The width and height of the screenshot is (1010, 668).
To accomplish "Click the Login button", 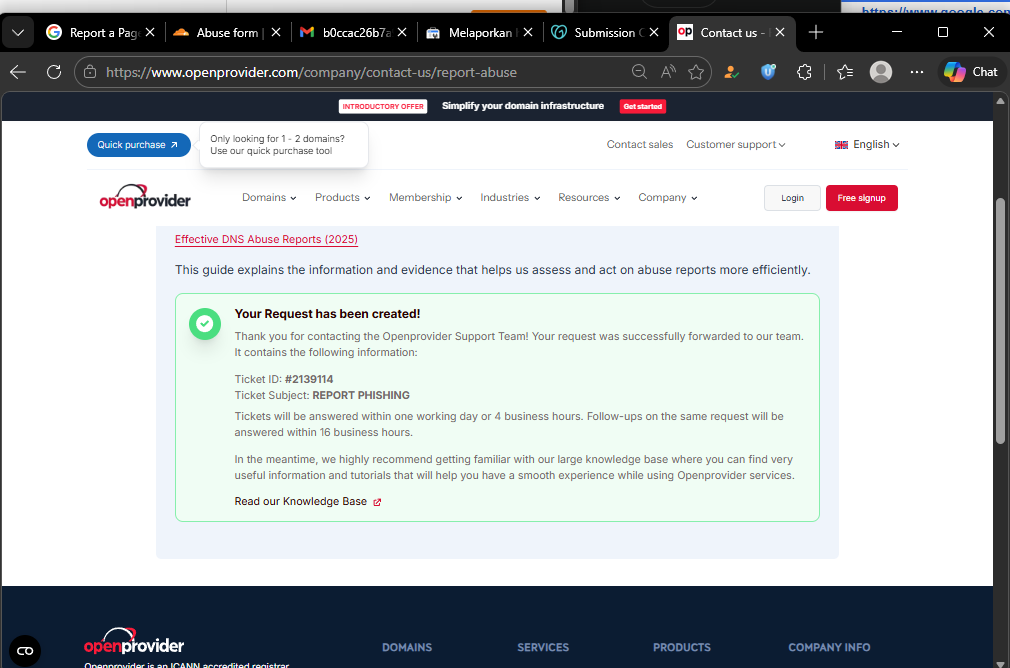I will coord(792,198).
